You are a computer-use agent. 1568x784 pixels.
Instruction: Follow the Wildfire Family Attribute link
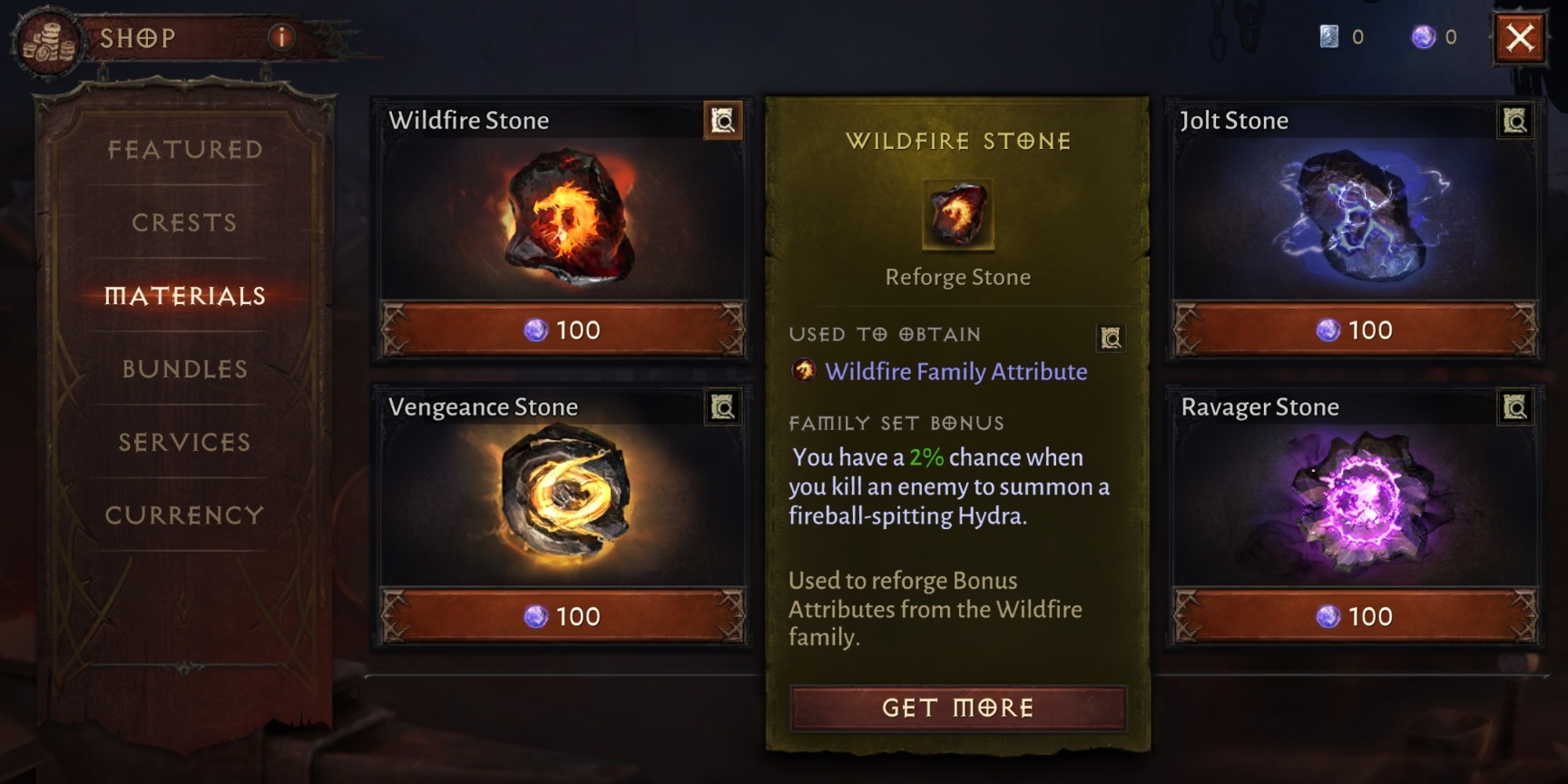956,371
